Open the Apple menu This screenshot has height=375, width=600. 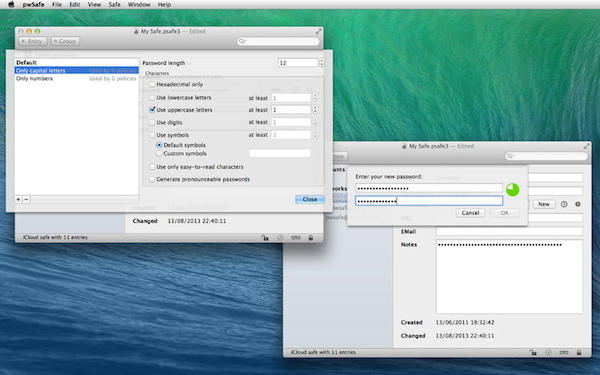click(11, 4)
